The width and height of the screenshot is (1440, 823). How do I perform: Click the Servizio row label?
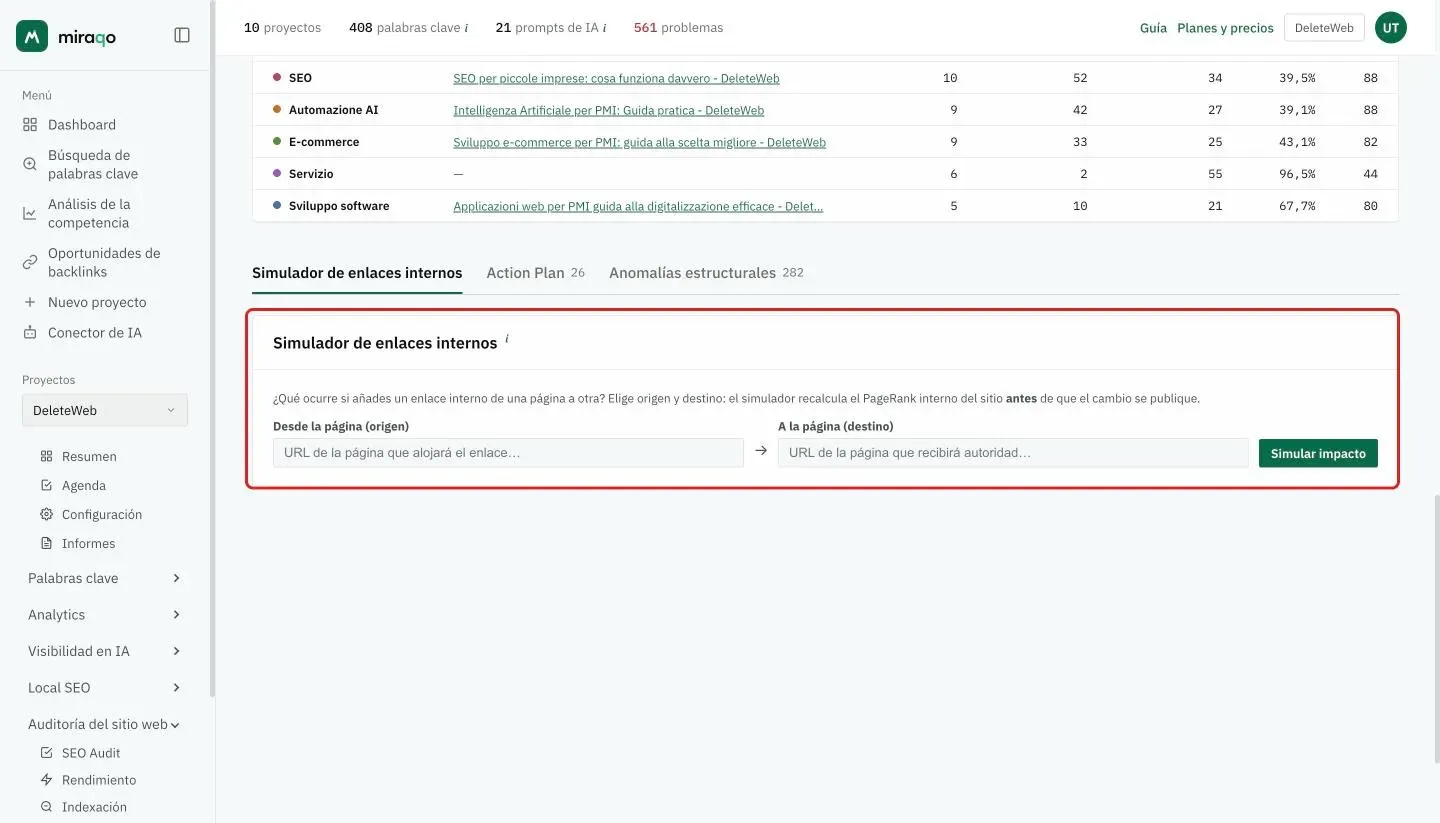[311, 174]
